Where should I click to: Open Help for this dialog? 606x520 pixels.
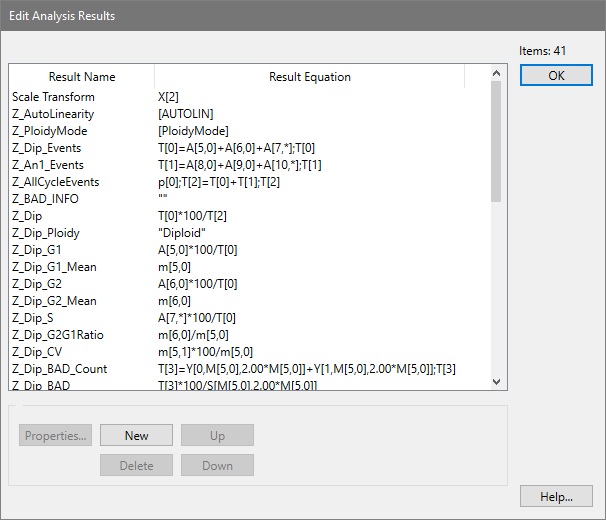tap(556, 496)
